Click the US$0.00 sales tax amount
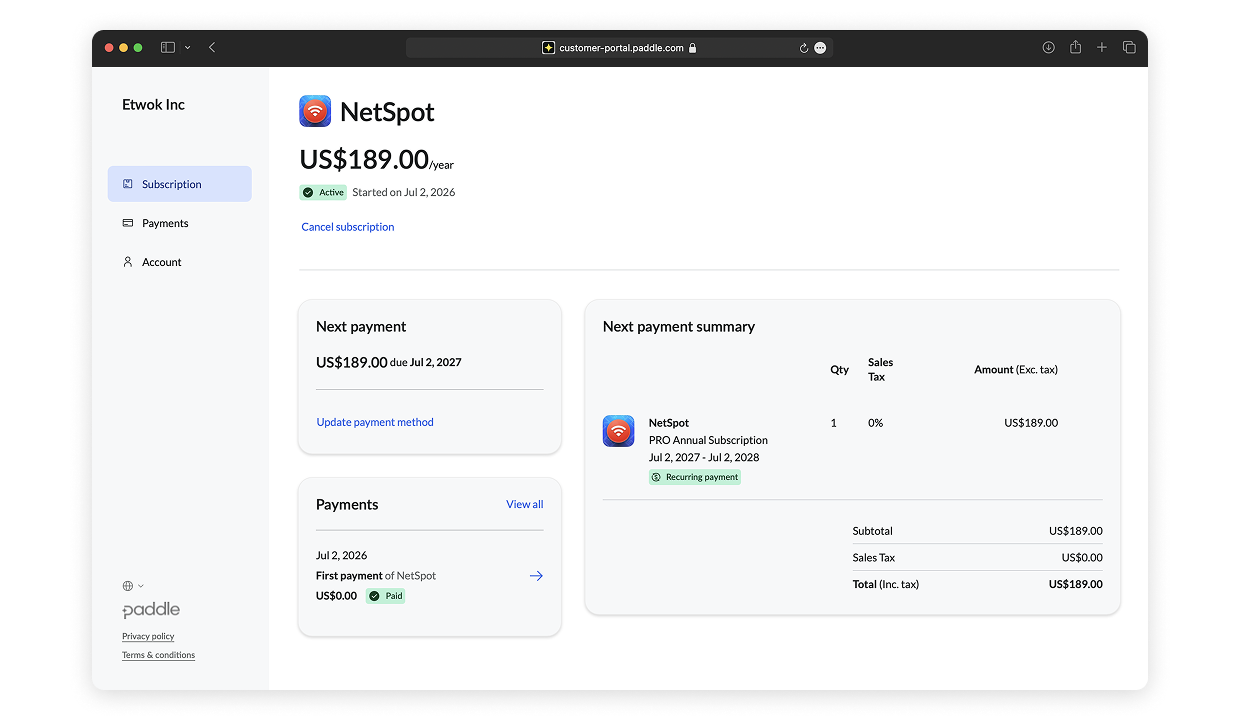Screen dimensions: 1240x720 coord(1082,558)
